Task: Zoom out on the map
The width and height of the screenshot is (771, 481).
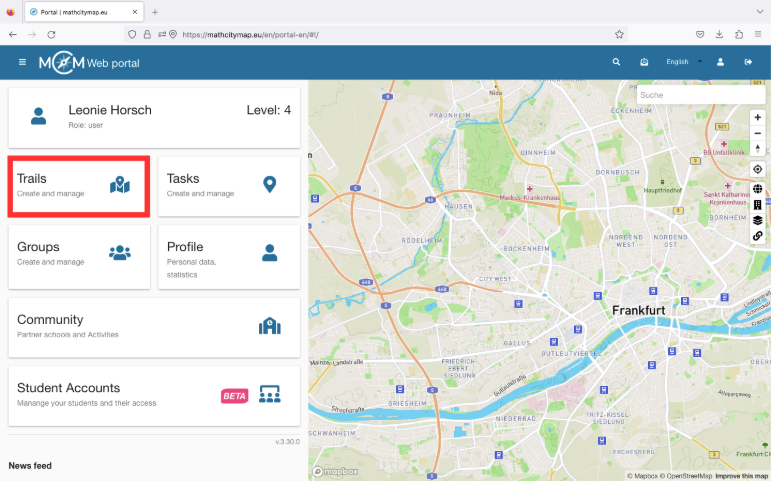Action: [x=757, y=133]
